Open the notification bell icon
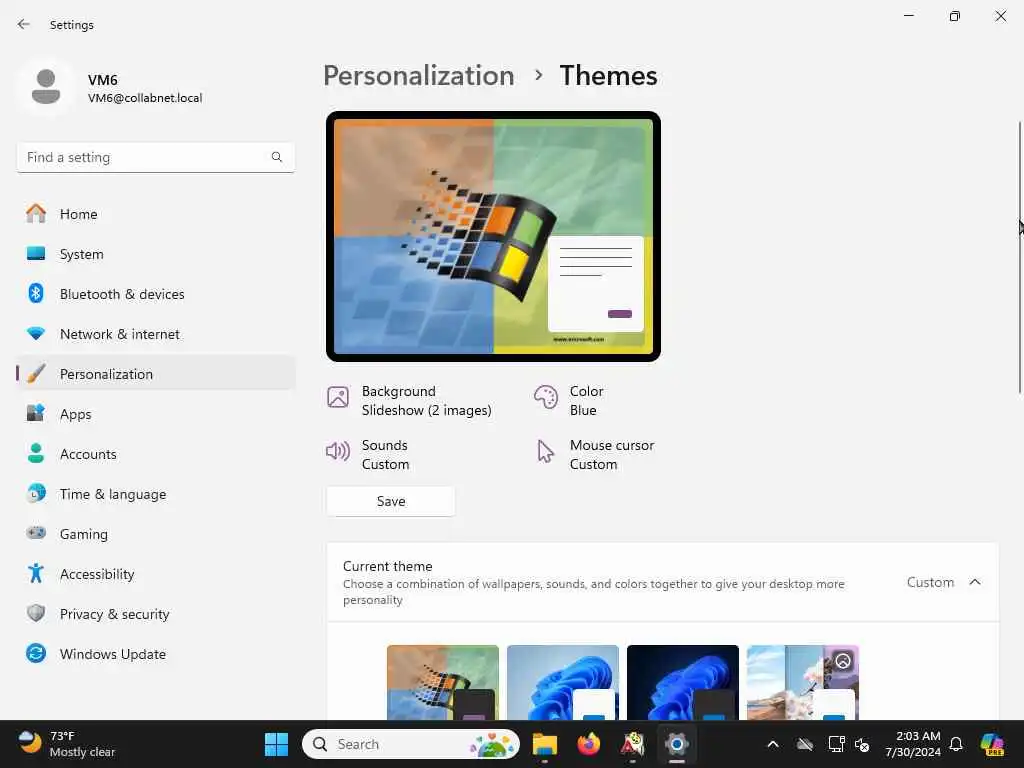The height and width of the screenshot is (768, 1024). tap(956, 744)
